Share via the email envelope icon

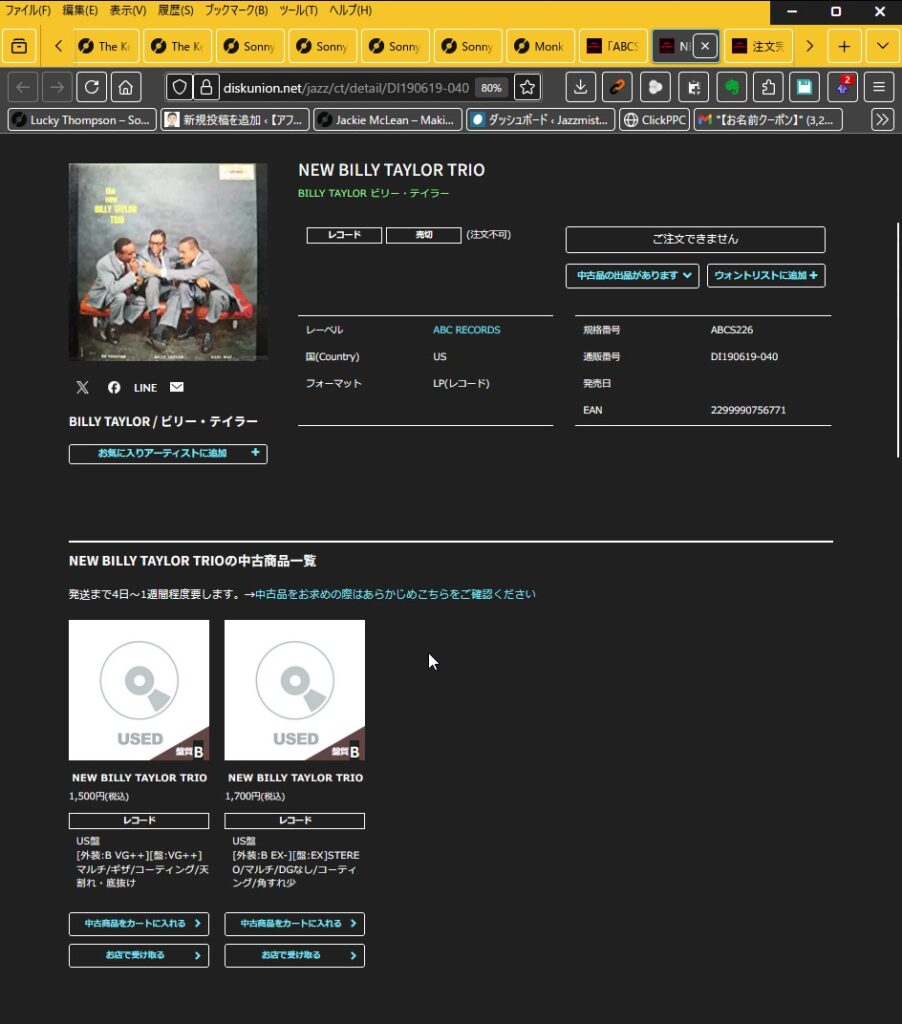[x=176, y=387]
